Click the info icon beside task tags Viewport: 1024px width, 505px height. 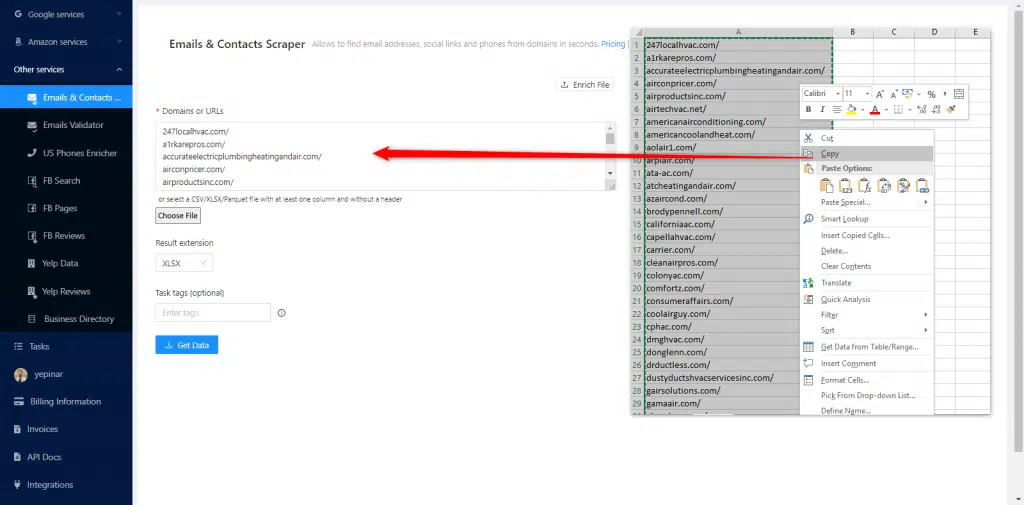(x=282, y=313)
